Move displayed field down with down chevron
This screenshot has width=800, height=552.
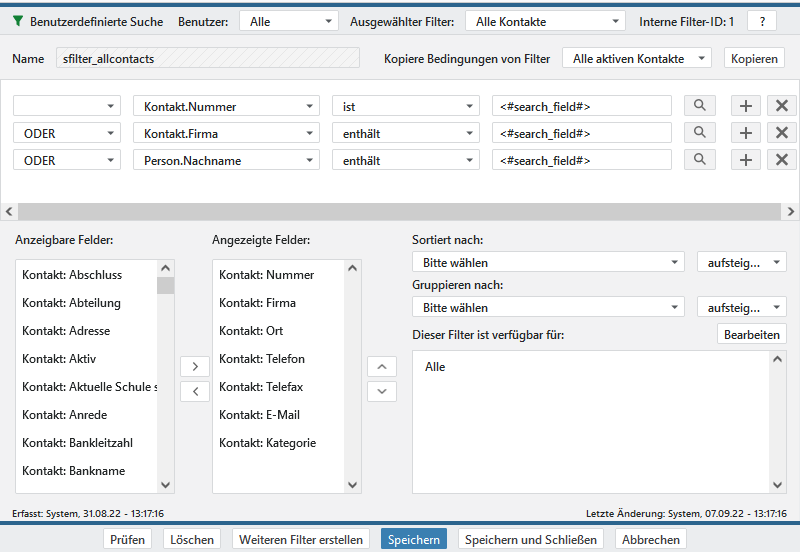(x=382, y=391)
